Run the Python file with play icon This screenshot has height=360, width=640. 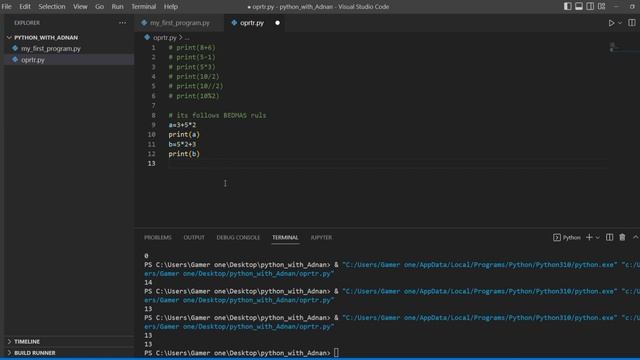coord(611,23)
